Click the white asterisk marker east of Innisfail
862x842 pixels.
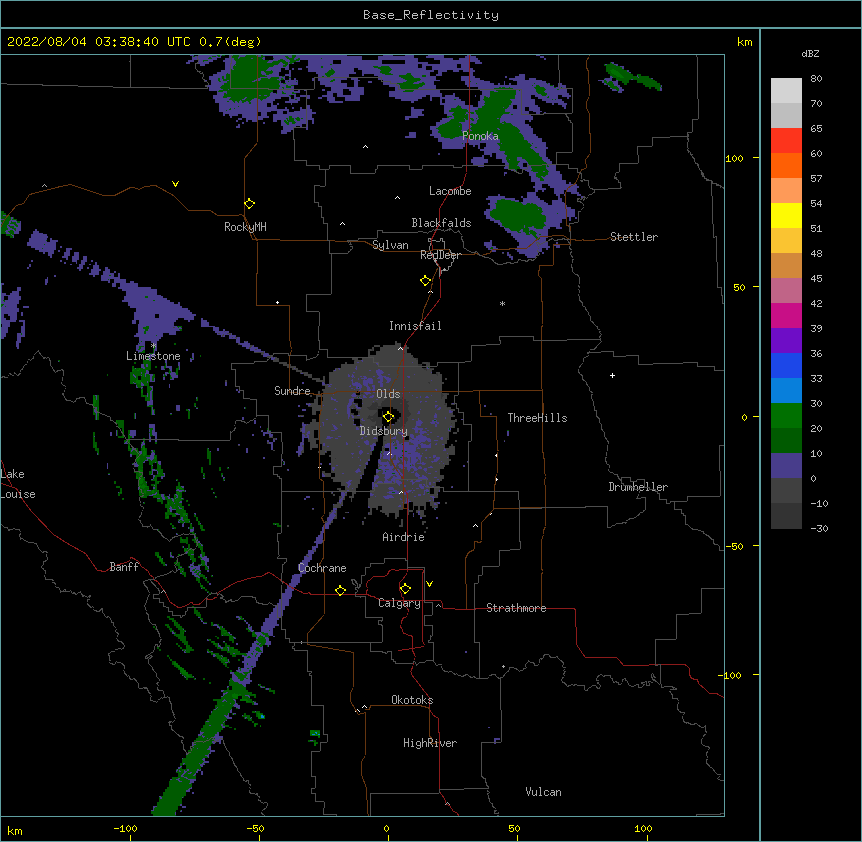[x=502, y=303]
